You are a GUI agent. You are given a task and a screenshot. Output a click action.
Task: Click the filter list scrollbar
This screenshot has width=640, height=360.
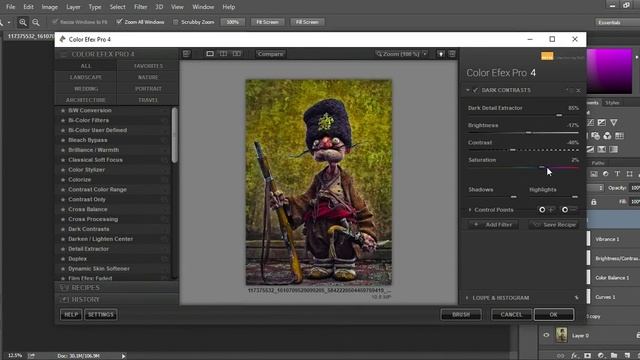(175, 135)
